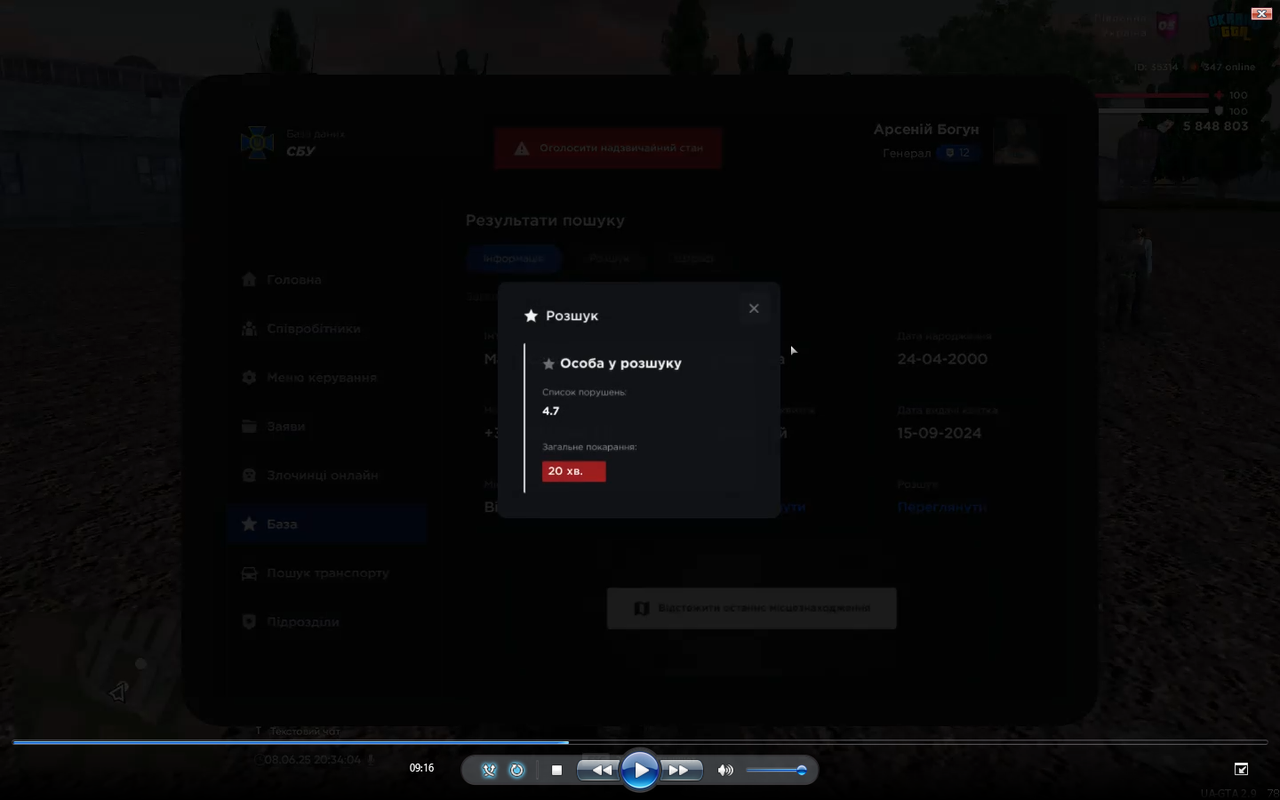
Task: Exit full screen with the bottom-right icon
Action: (x=1241, y=769)
